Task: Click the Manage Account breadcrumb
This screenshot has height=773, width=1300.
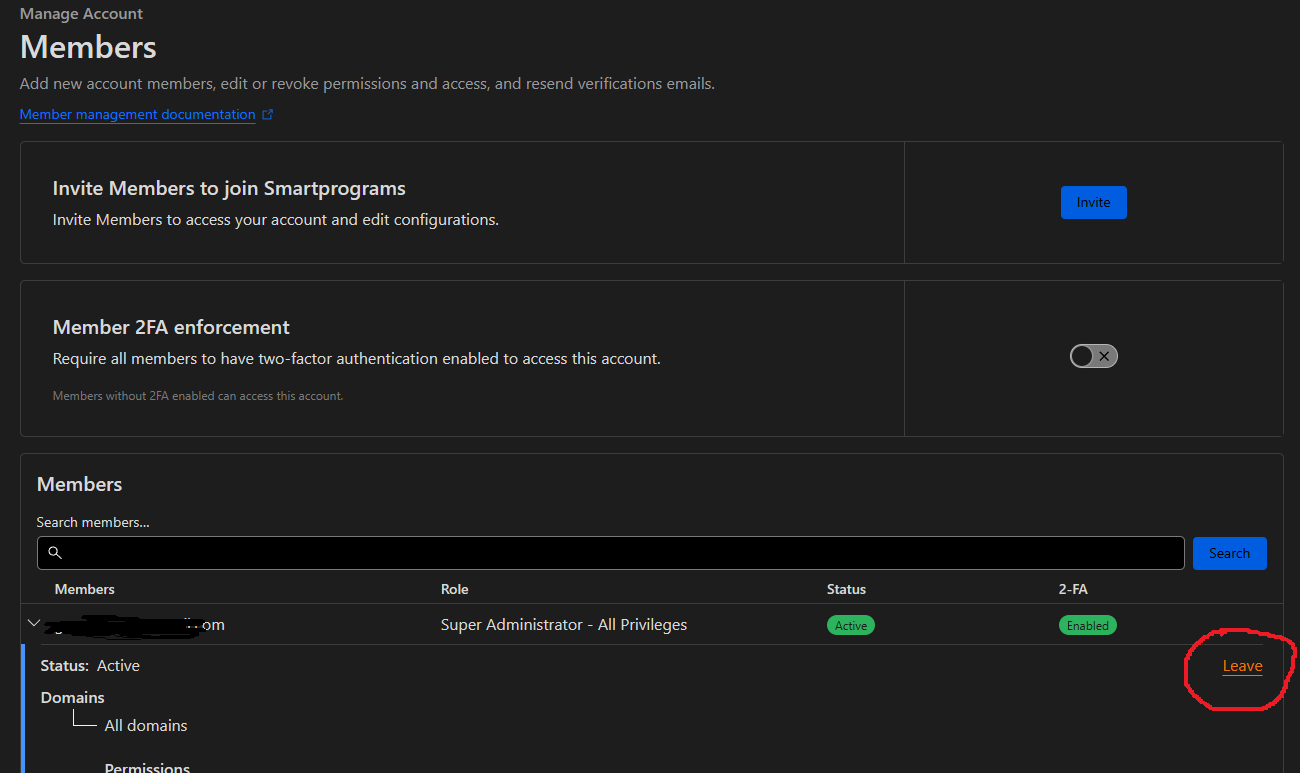Action: coord(81,14)
